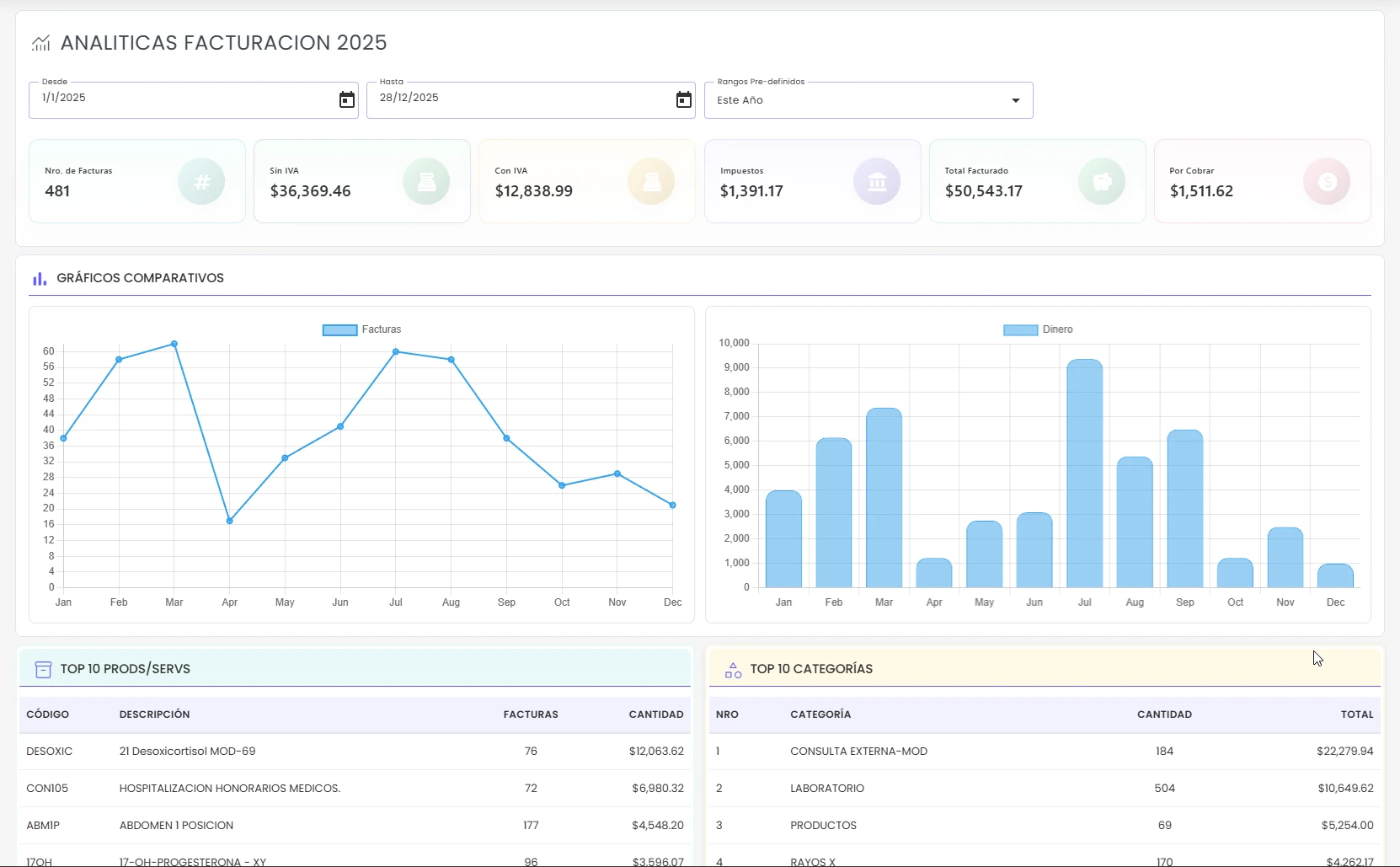
Task: Click the July bar in Dinero chart
Action: click(x=1084, y=474)
